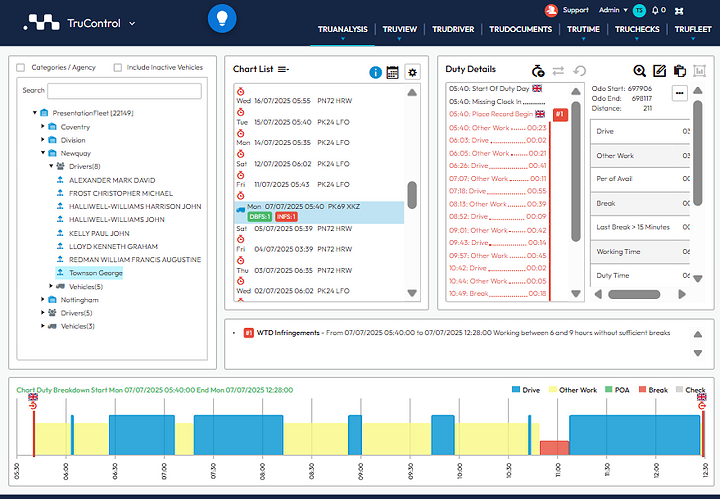Select chart Tue 15/07/2025 05:40 PK24 LFO
720x499 pixels.
[x=293, y=122]
